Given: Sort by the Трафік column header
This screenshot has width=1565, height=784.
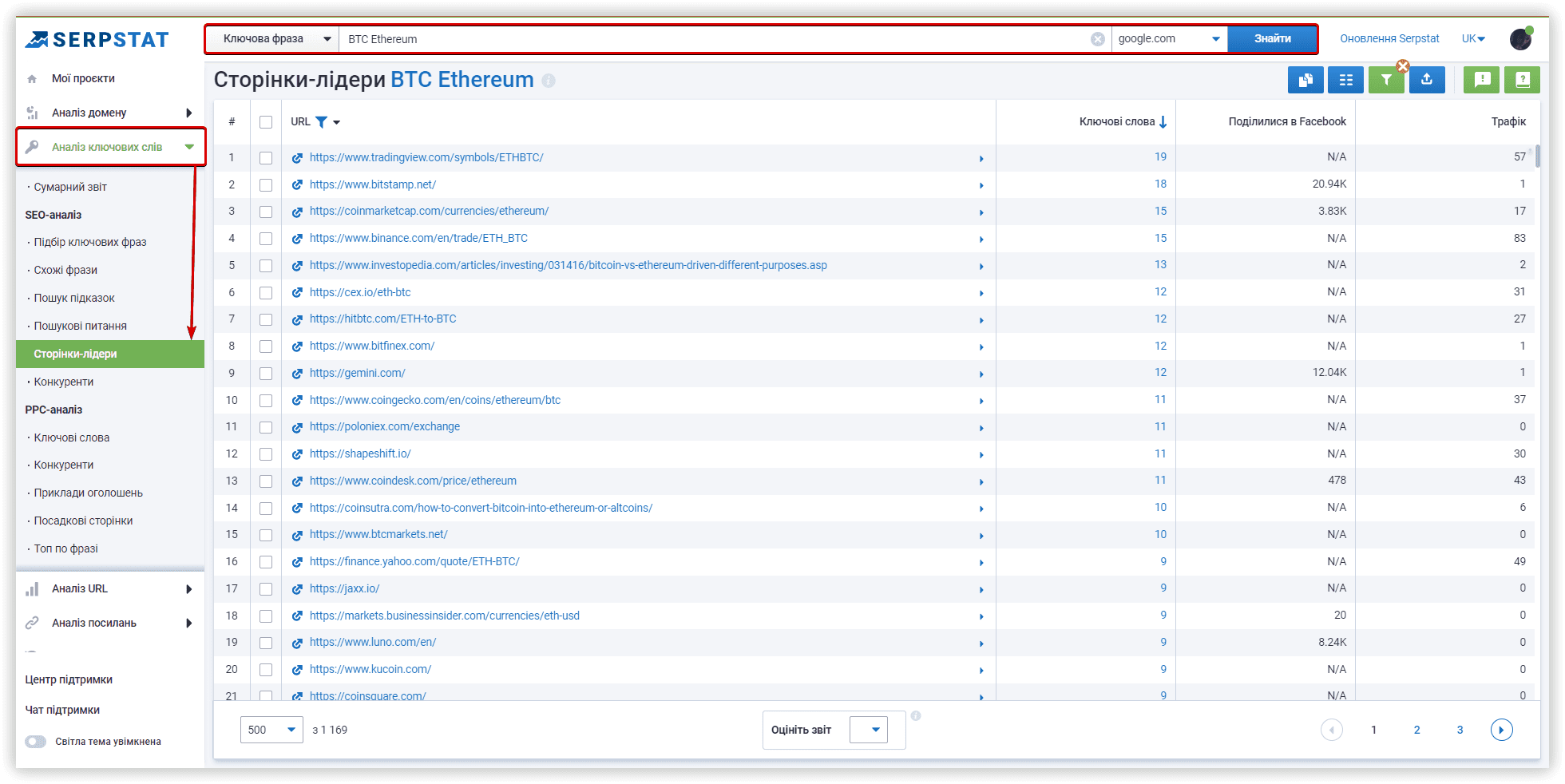Looking at the screenshot, I should 1508,121.
